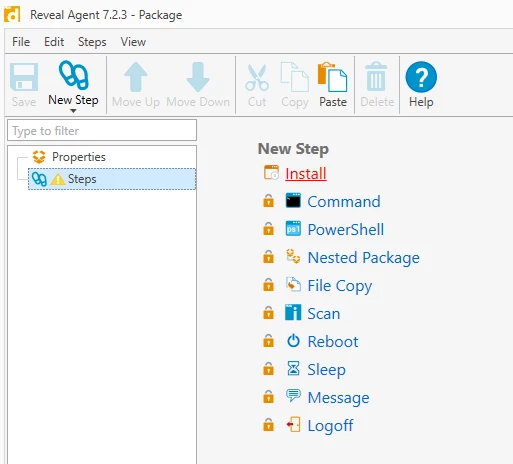The width and height of the screenshot is (513, 464).
Task: Add a Scan step
Action: [x=323, y=313]
